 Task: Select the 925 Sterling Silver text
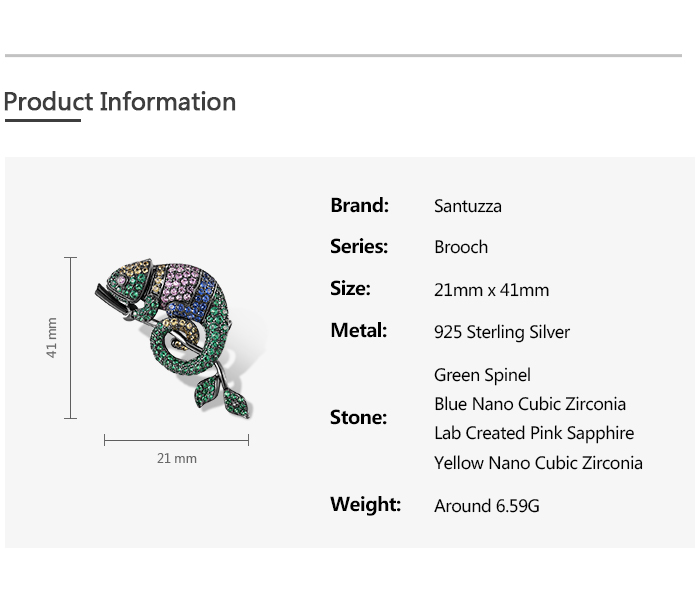tap(502, 332)
